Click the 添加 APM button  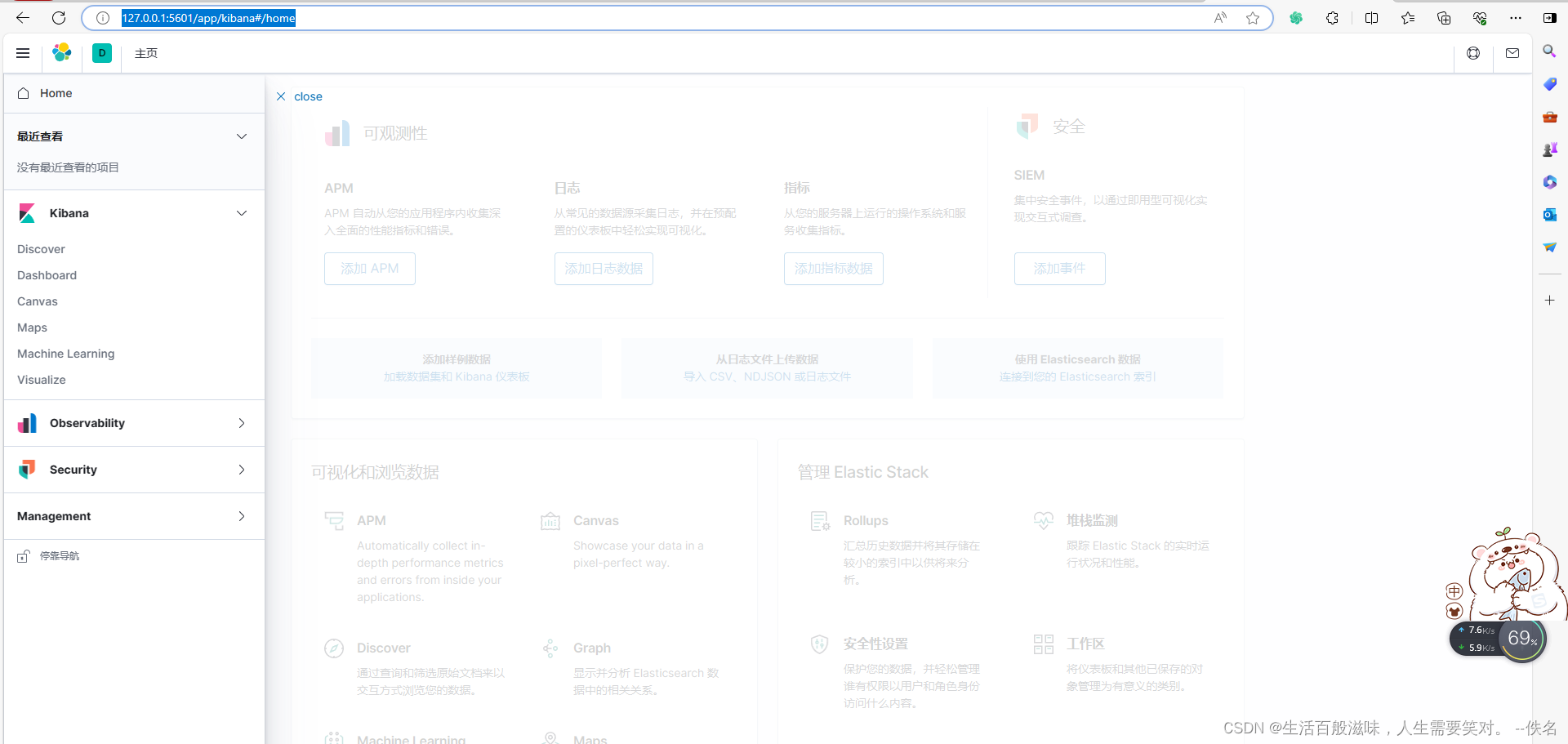click(x=370, y=269)
